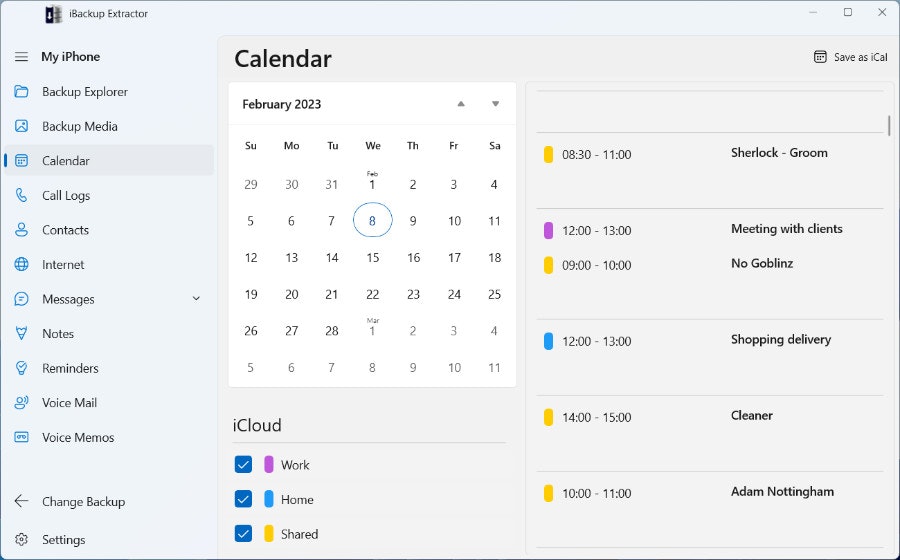Select February 22 in calendar
Viewport: 900px width, 560px height.
click(373, 294)
